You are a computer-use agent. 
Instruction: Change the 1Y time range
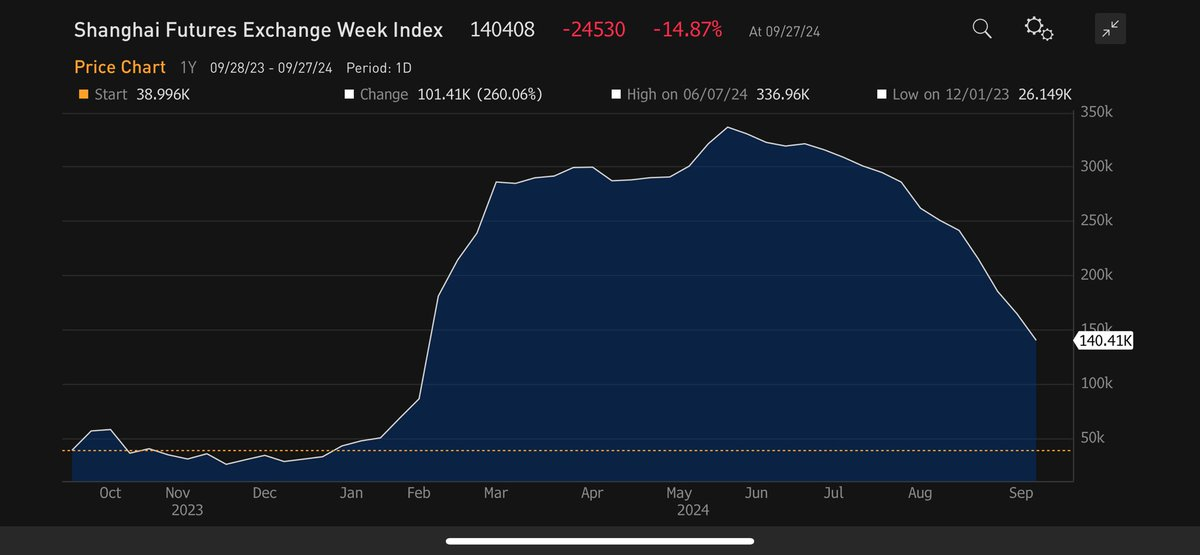[188, 68]
